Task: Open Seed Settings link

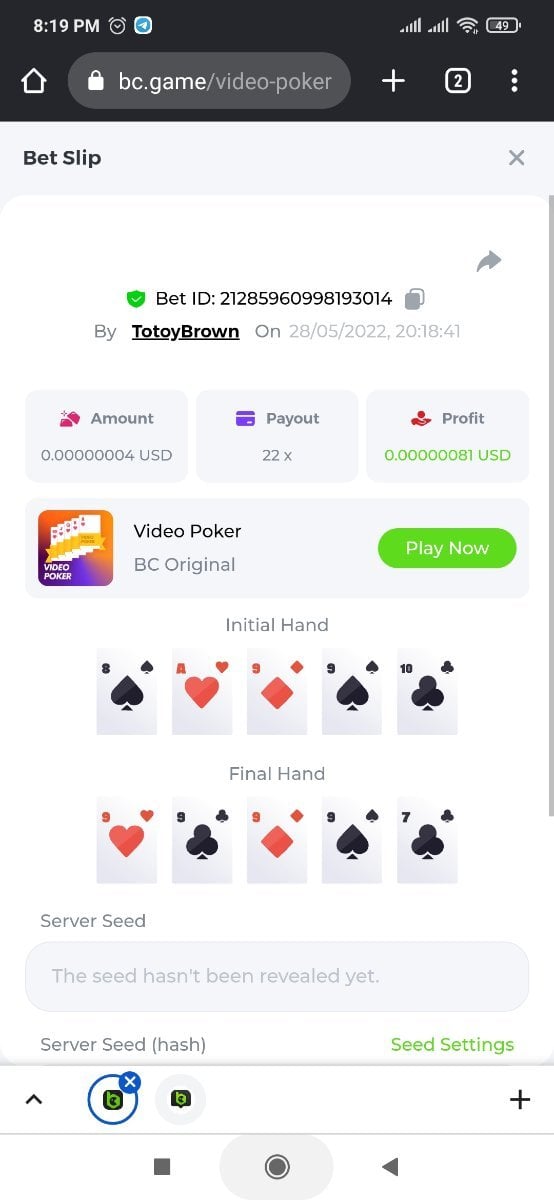Action: point(452,1044)
